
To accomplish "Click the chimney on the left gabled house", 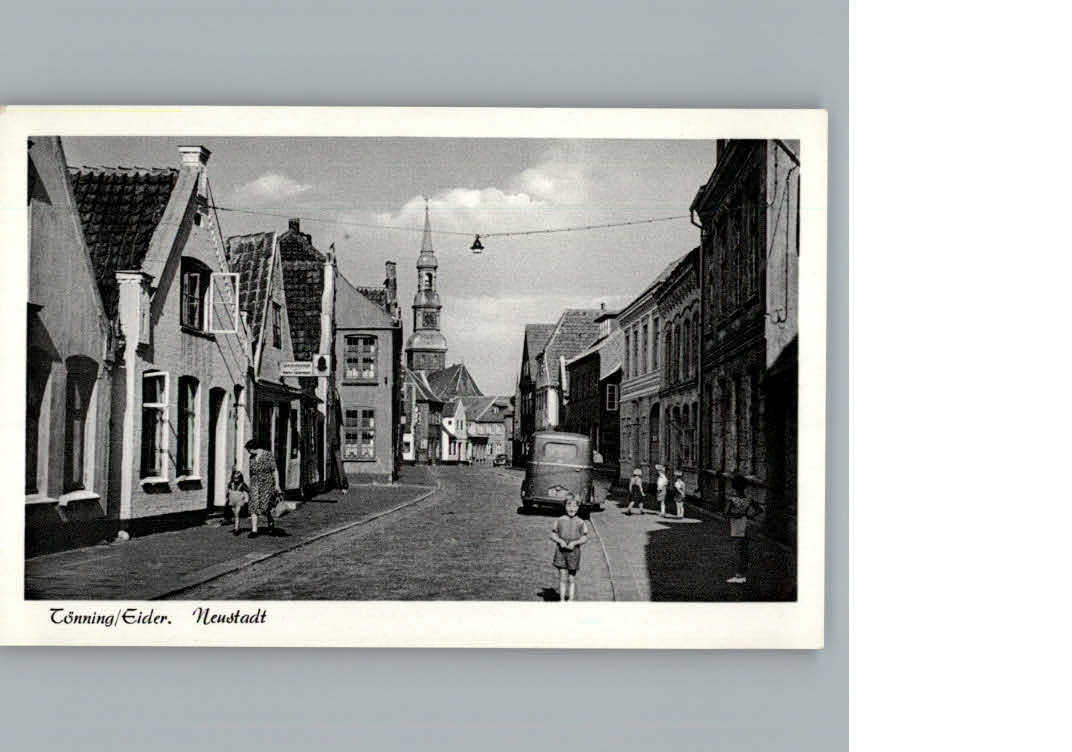I will (194, 156).
